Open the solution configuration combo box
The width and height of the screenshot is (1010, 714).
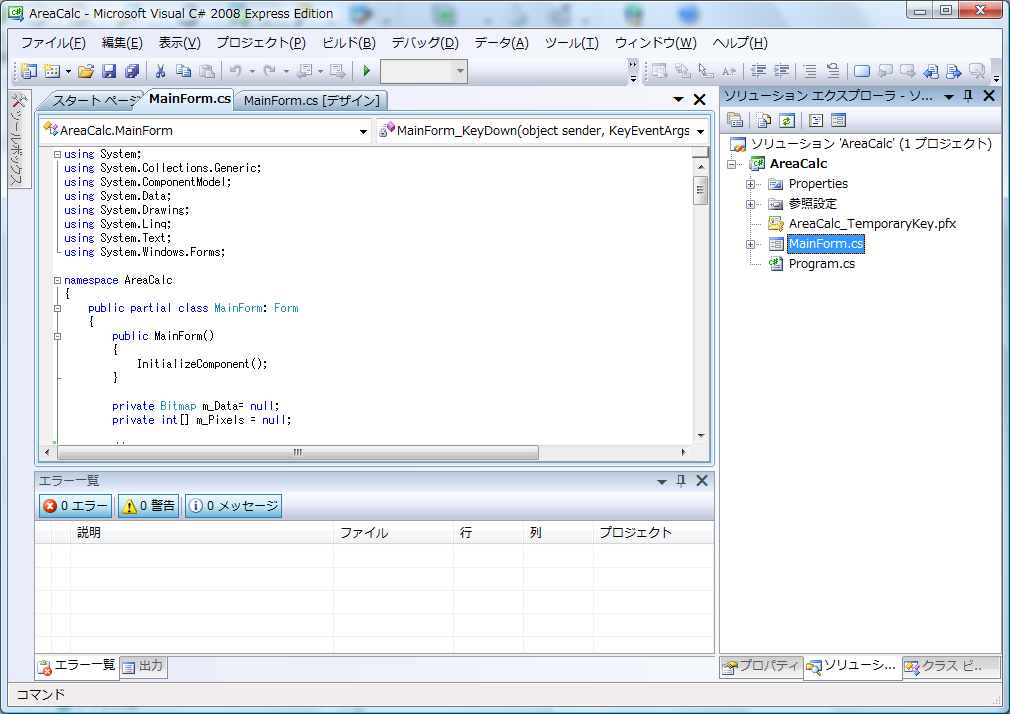pos(423,71)
